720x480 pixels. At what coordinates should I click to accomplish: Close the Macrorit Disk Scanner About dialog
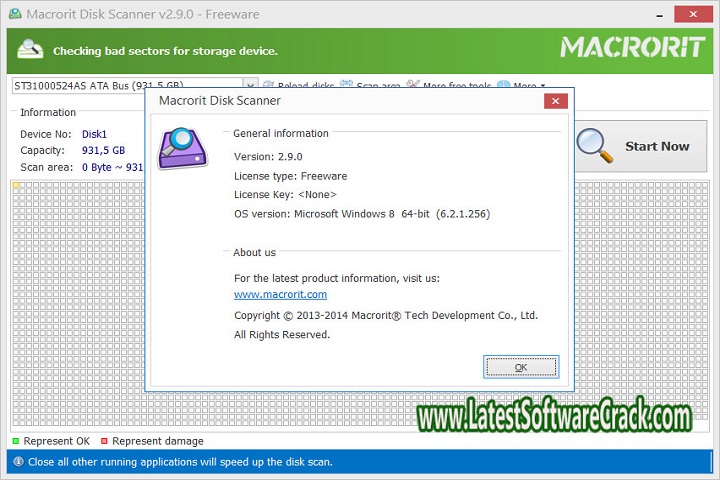(556, 101)
